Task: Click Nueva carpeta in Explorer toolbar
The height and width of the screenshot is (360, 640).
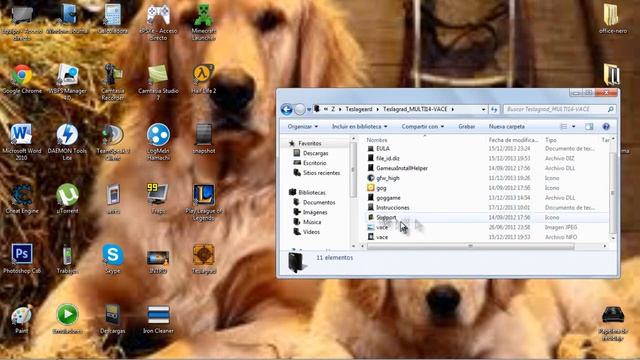Action: [x=507, y=127]
